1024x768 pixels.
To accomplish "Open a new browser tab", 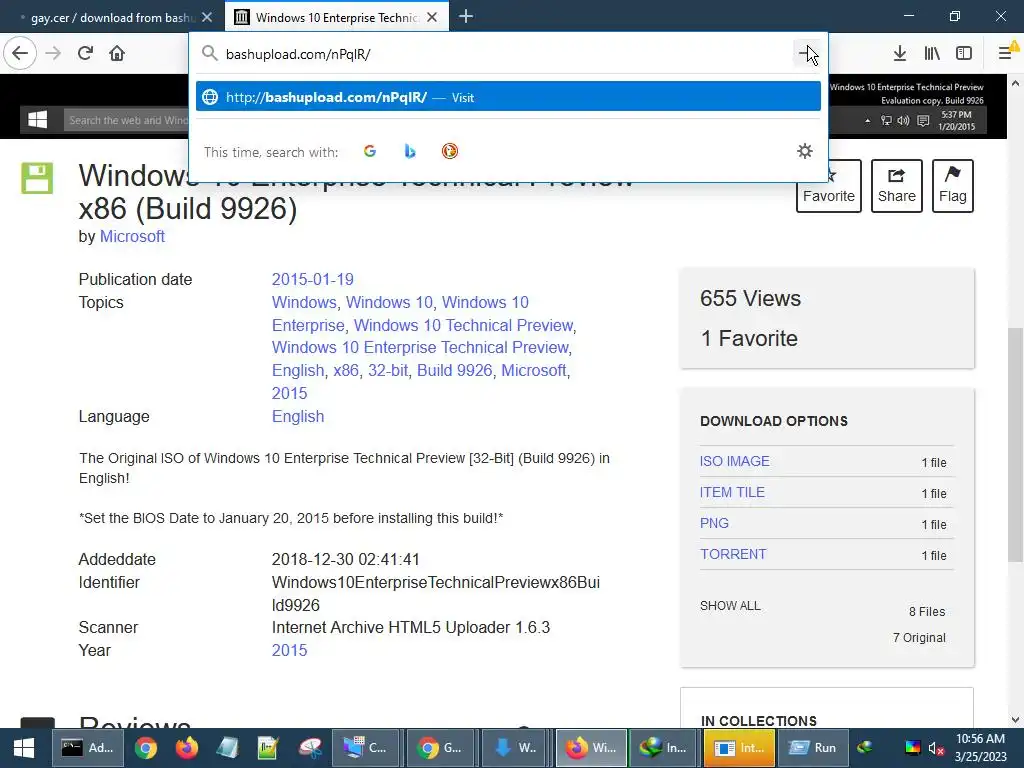I will [466, 16].
